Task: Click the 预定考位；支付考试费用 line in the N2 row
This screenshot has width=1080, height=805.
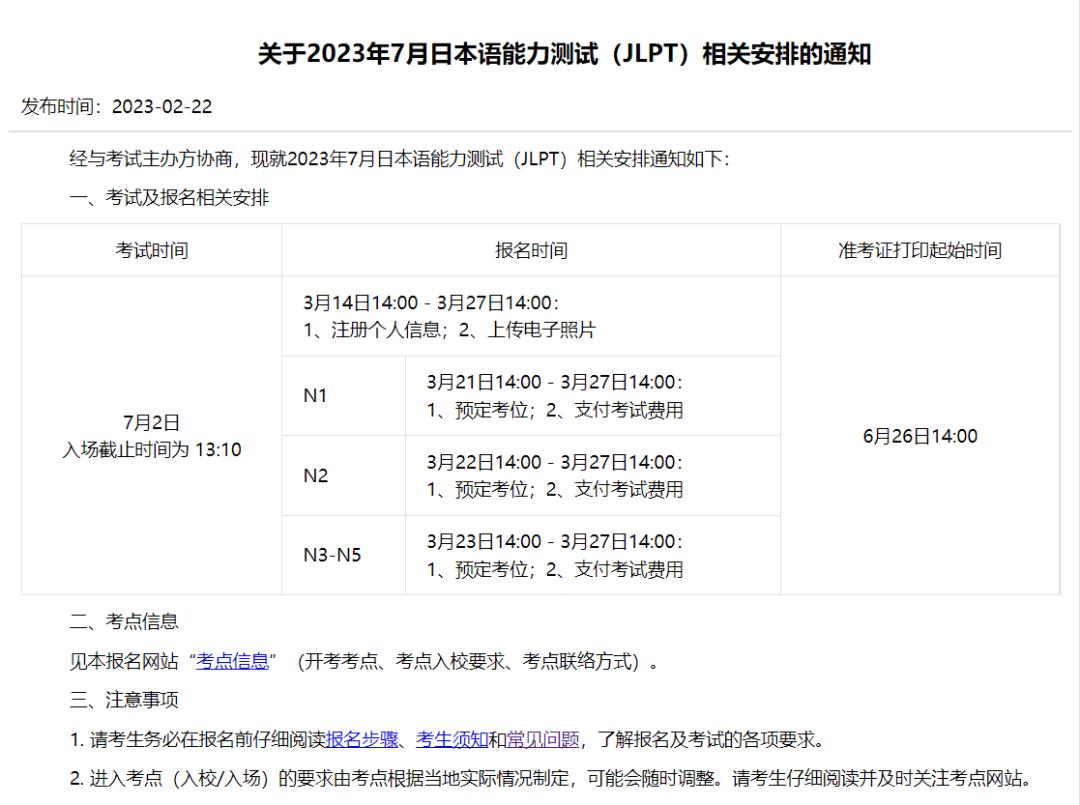Action: click(x=554, y=489)
